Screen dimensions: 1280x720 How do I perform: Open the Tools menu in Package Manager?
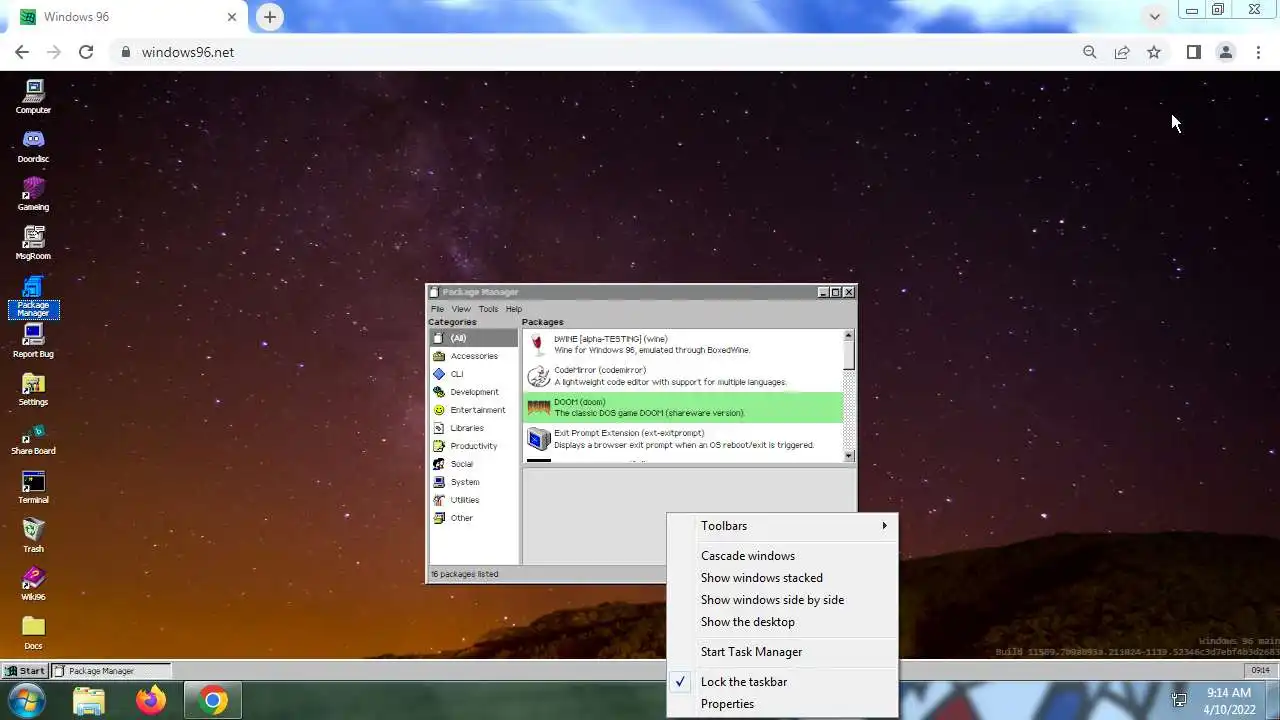(x=488, y=309)
